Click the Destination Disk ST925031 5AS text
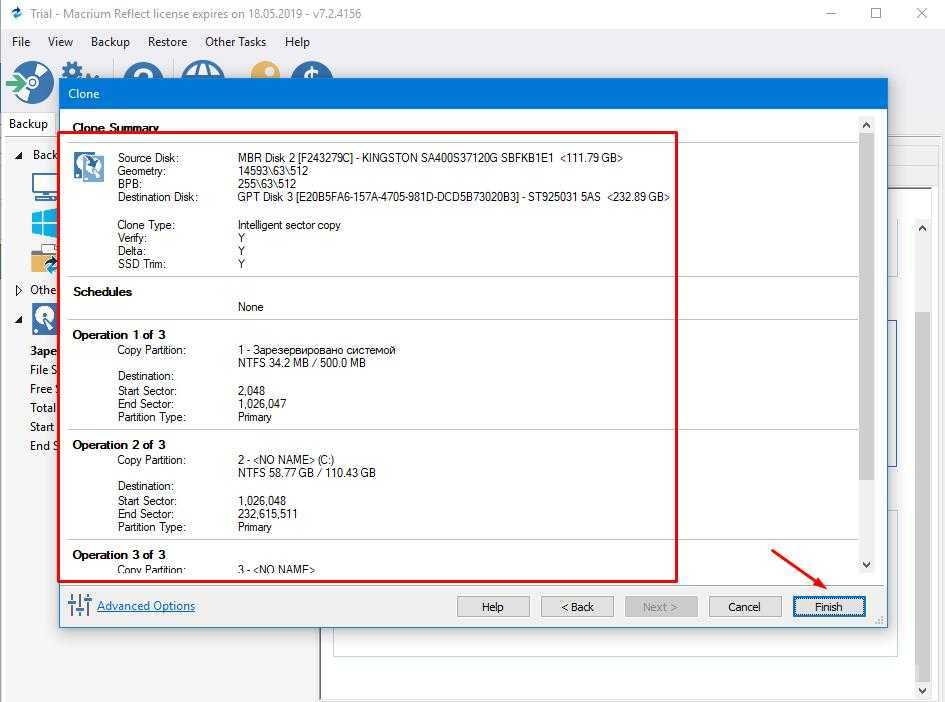 pos(453,197)
